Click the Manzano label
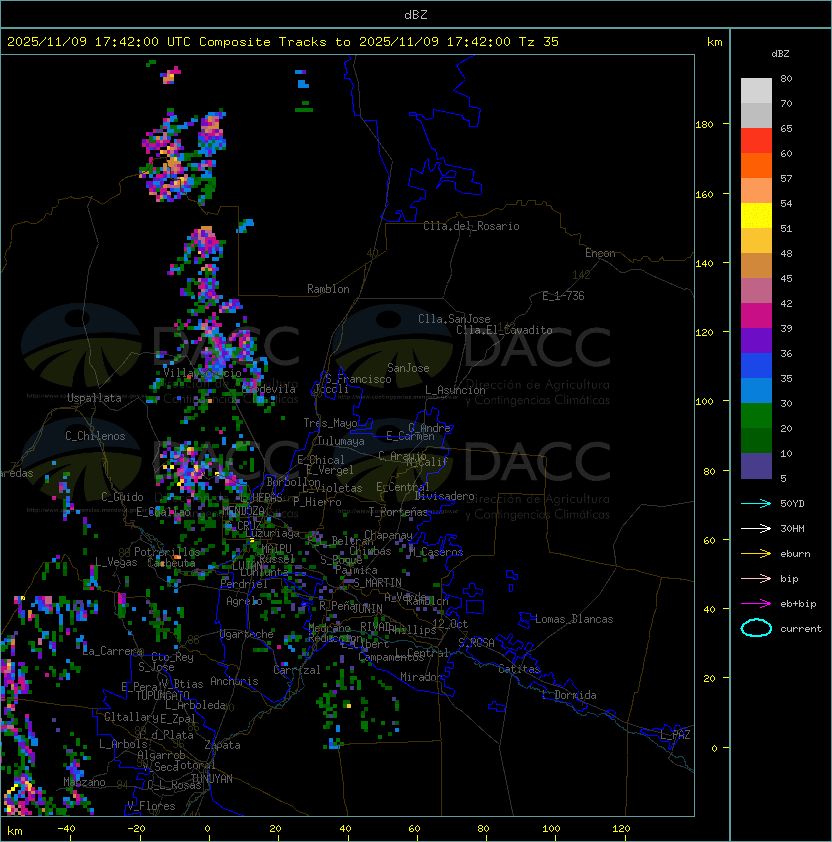 (x=84, y=782)
